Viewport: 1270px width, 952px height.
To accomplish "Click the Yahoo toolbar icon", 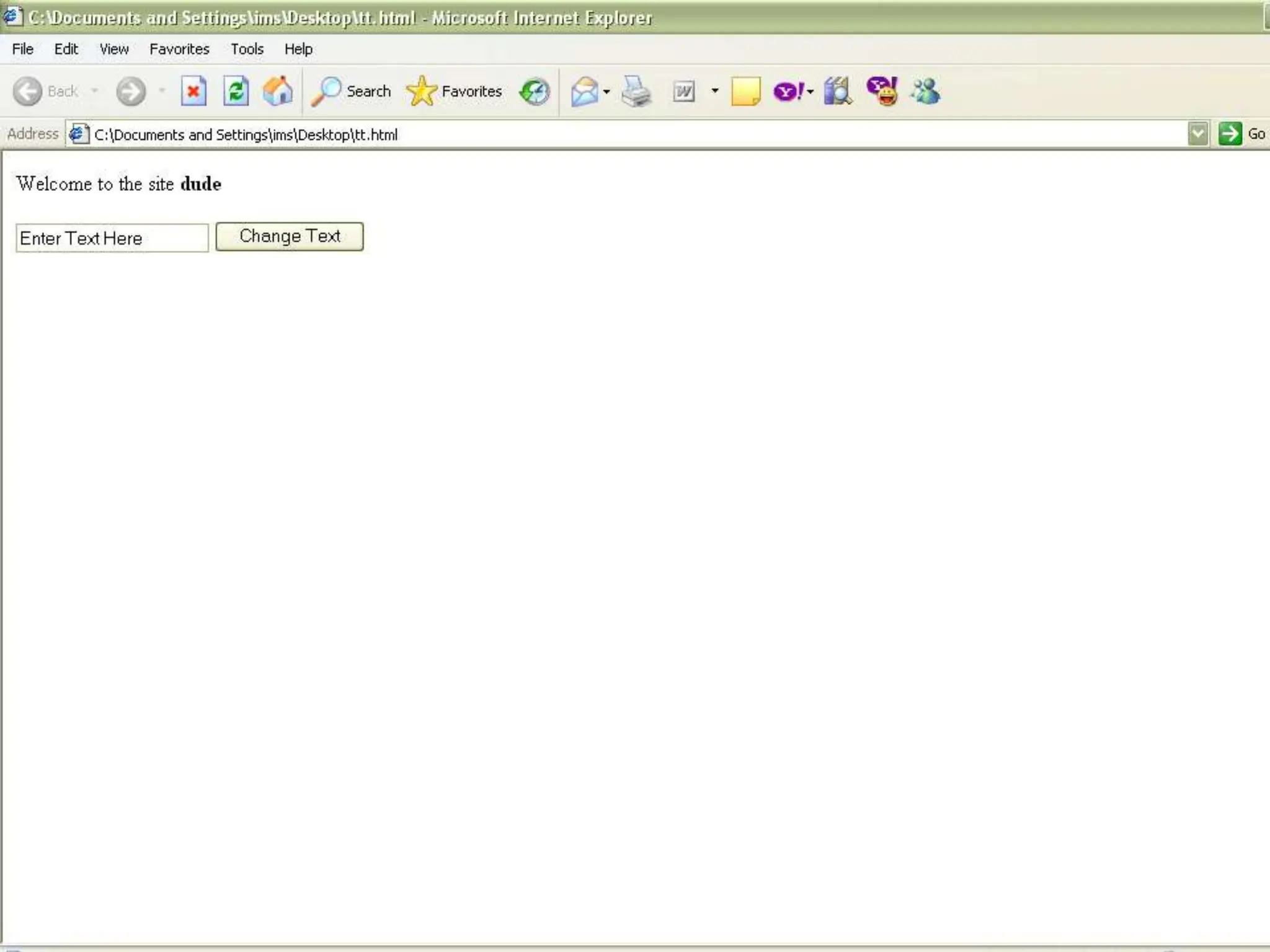I will pyautogui.click(x=788, y=92).
